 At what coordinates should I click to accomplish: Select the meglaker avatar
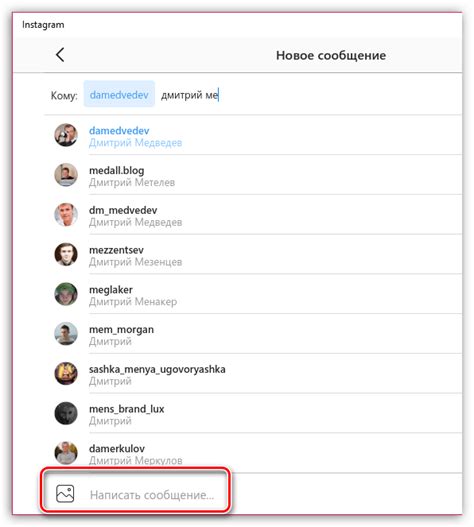[x=66, y=294]
